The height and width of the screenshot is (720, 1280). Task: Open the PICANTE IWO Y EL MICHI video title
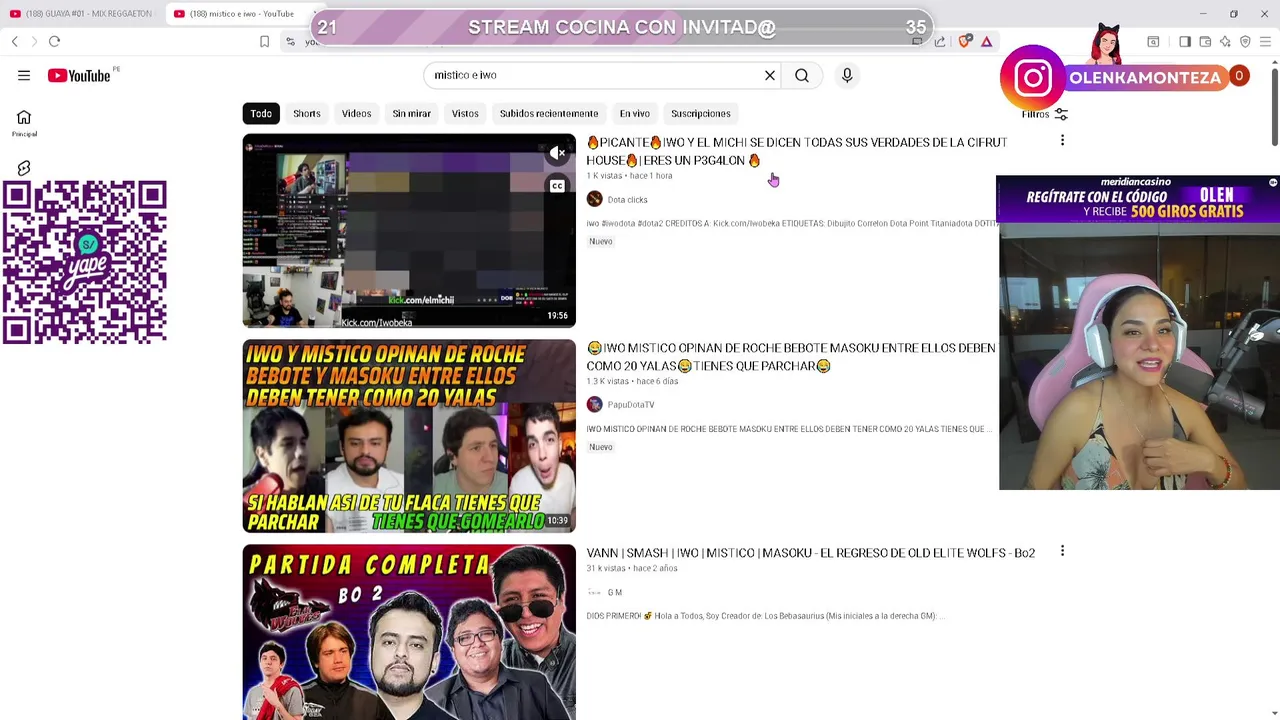797,151
